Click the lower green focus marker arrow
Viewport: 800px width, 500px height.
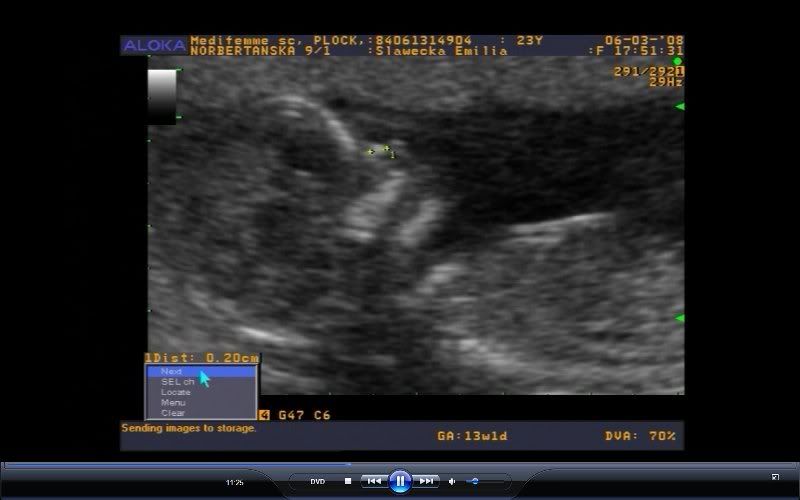coord(679,318)
